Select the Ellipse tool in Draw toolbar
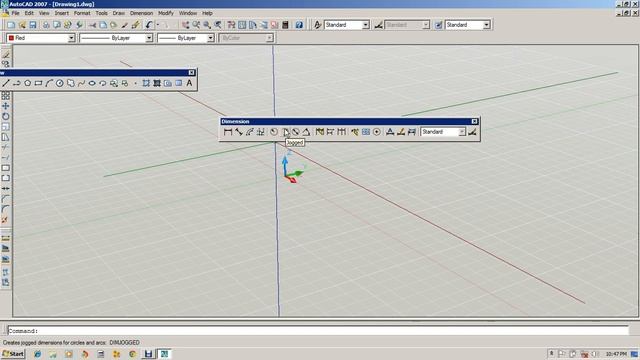The image size is (640, 360). pyautogui.click(x=92, y=83)
